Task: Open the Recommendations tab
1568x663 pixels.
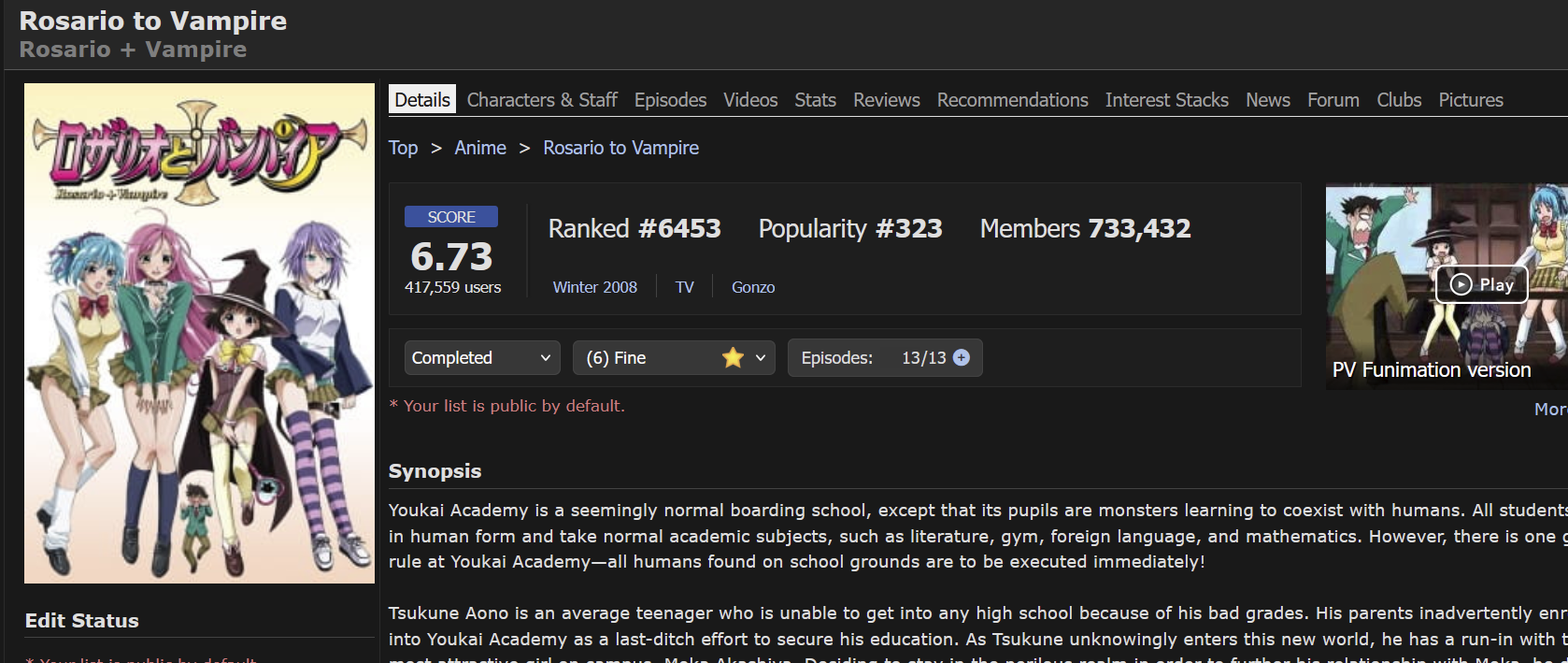Action: [1012, 99]
